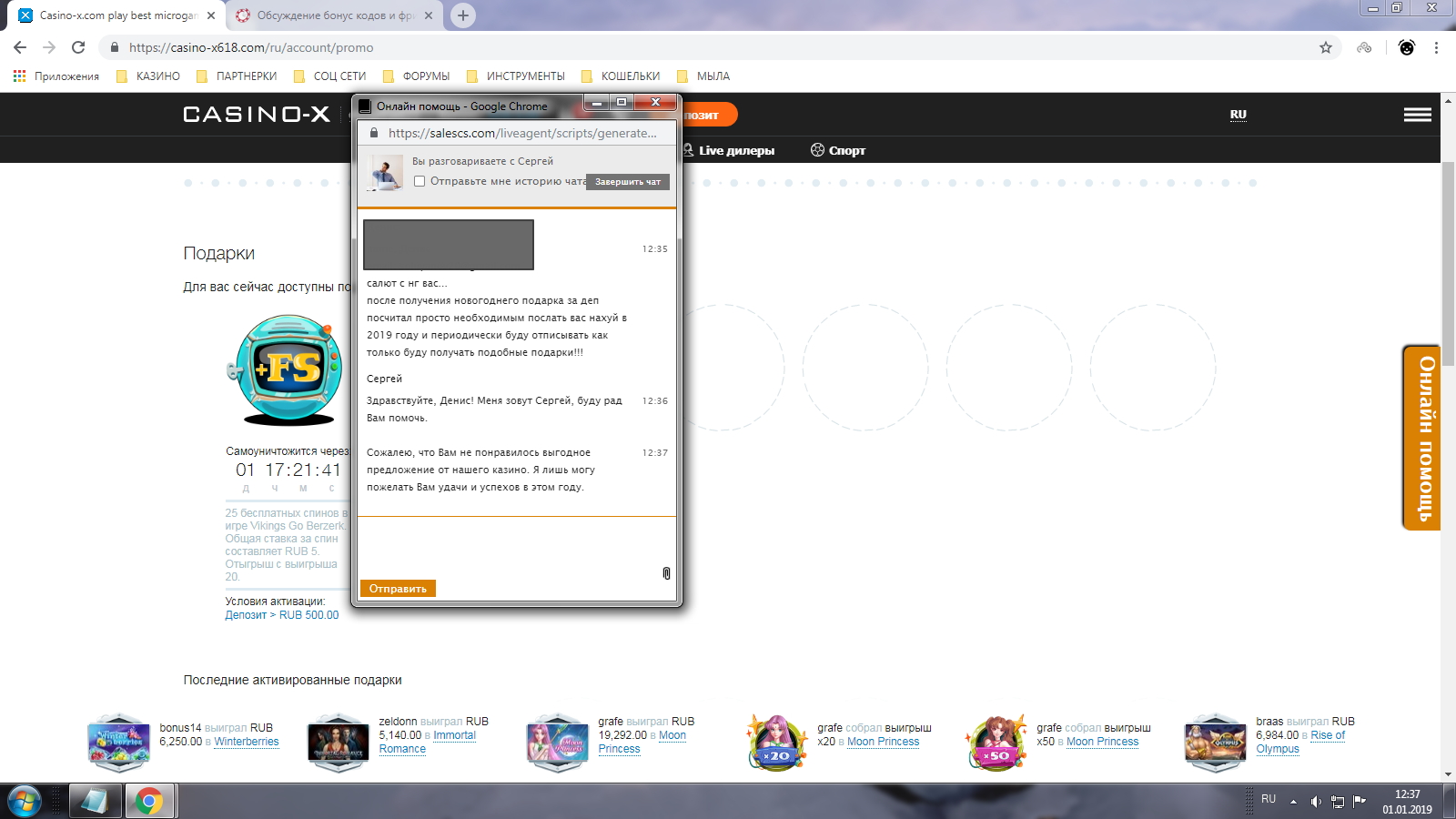Bookmark page with the star icon
1456x819 pixels.
(1326, 47)
